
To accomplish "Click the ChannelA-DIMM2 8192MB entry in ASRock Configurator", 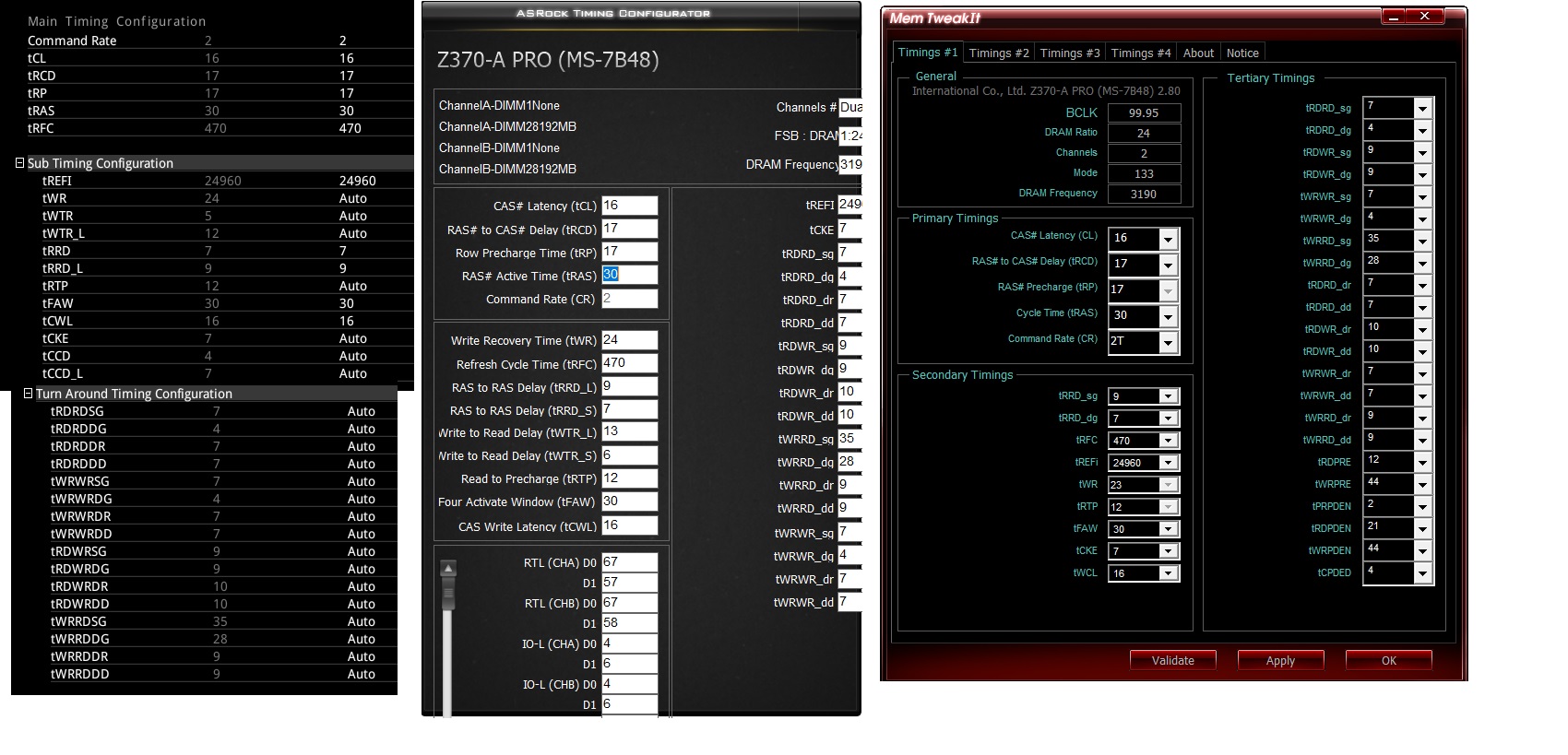I will click(x=507, y=126).
